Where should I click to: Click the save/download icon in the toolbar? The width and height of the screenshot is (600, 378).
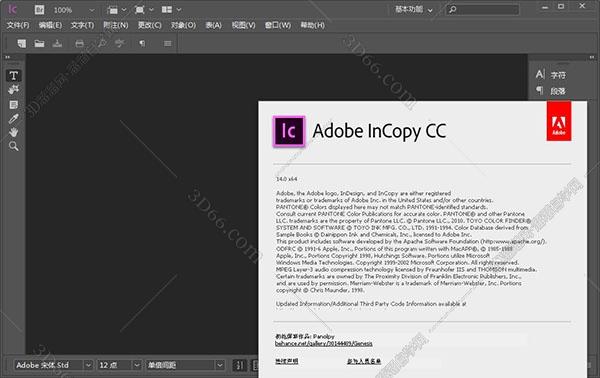coord(57,43)
